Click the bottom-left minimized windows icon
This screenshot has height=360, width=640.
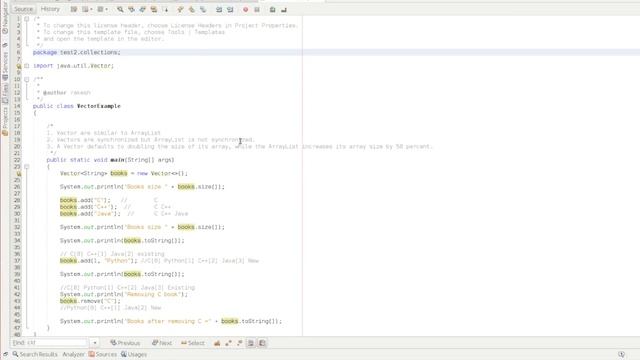[x=5, y=354]
